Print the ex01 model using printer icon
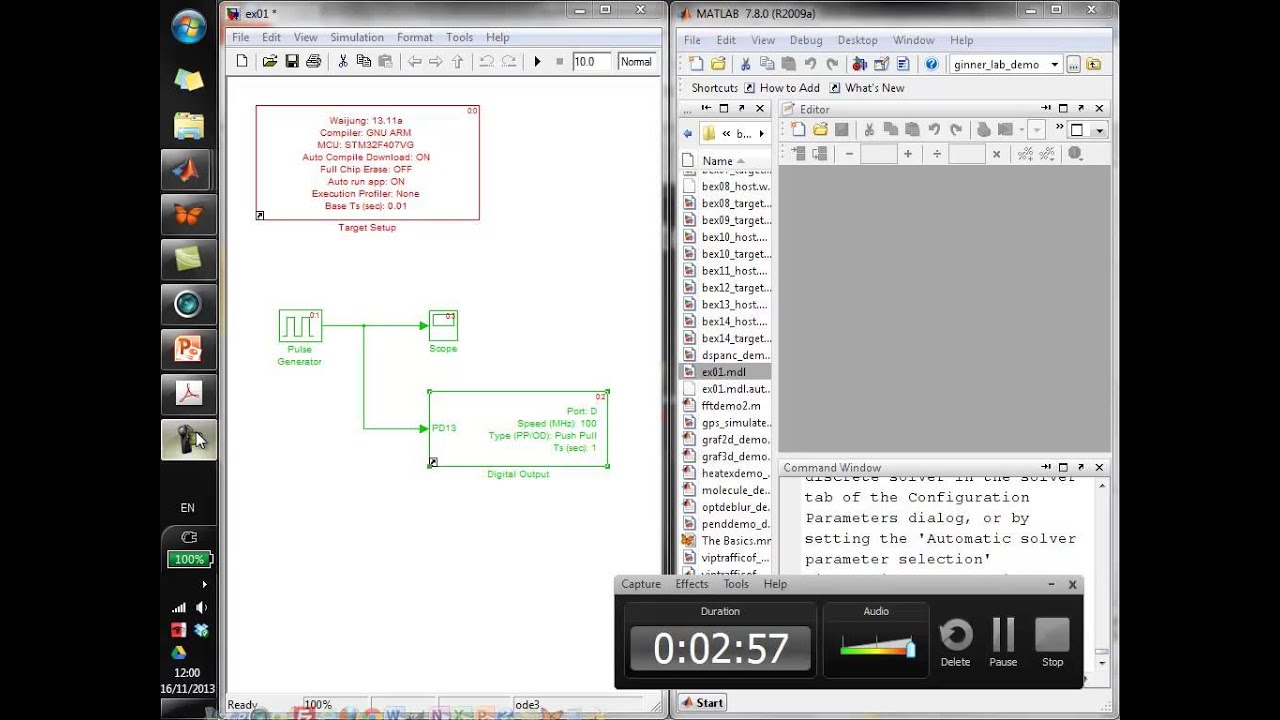 [x=313, y=62]
